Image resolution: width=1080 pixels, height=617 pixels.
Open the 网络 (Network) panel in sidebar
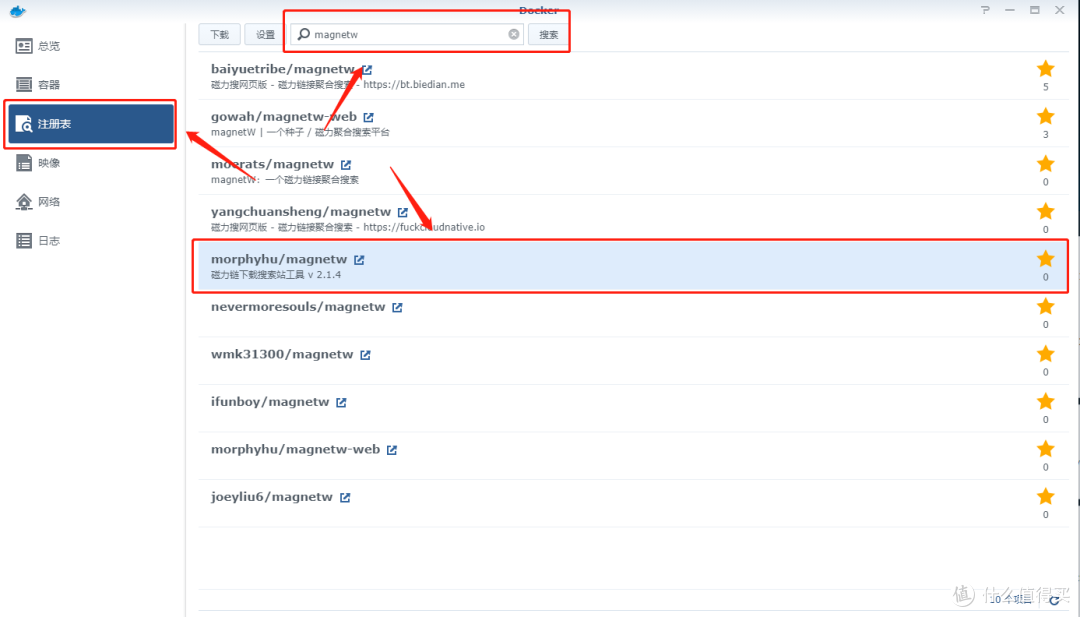[44, 201]
